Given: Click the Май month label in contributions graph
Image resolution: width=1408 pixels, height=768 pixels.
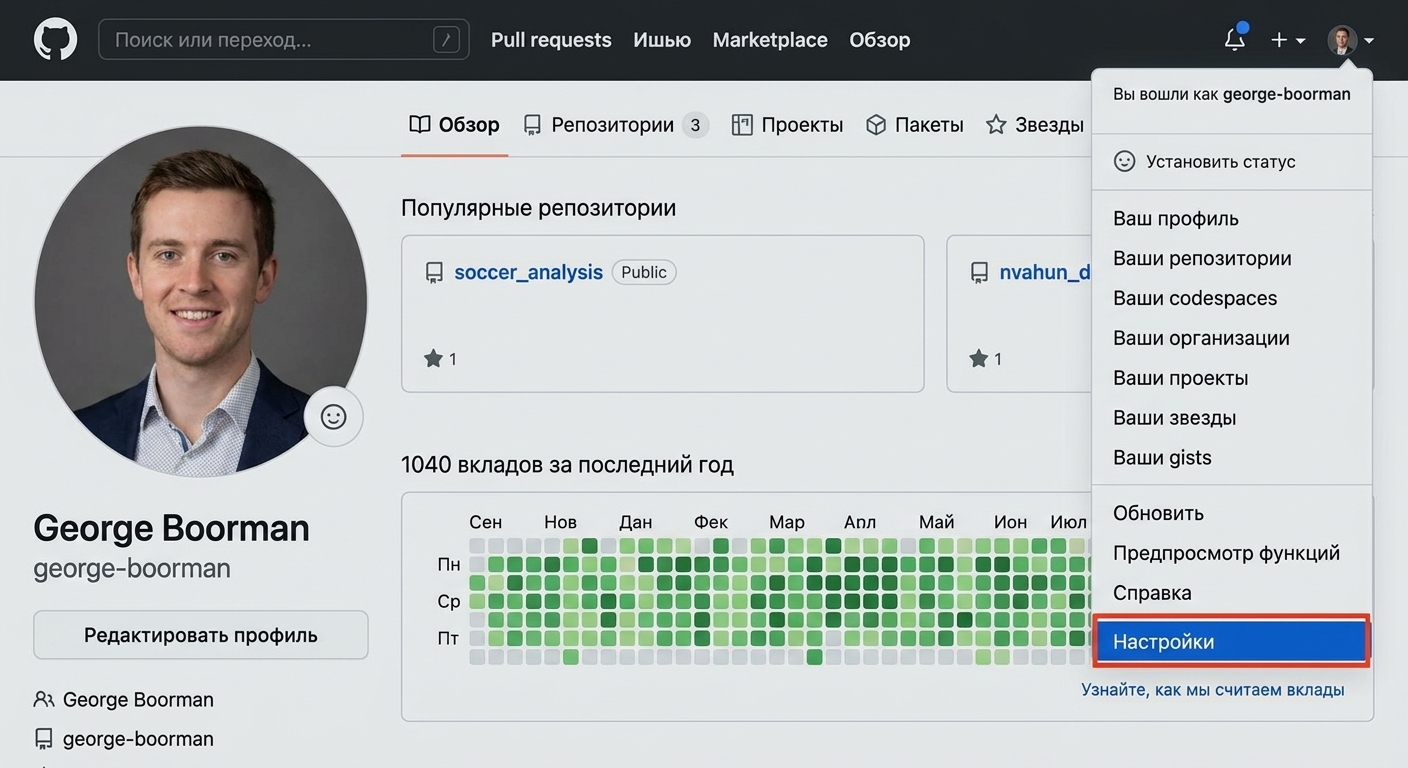Looking at the screenshot, I should (936, 522).
